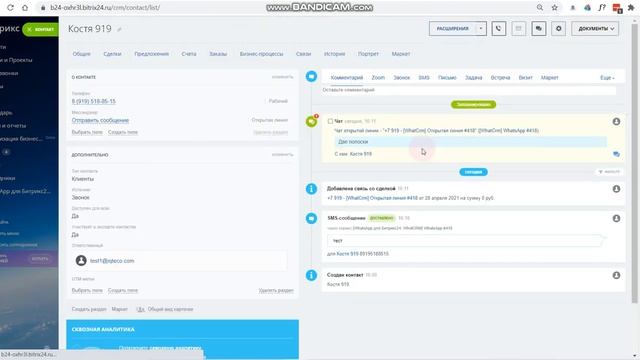Open the Общие tab

coord(81,54)
